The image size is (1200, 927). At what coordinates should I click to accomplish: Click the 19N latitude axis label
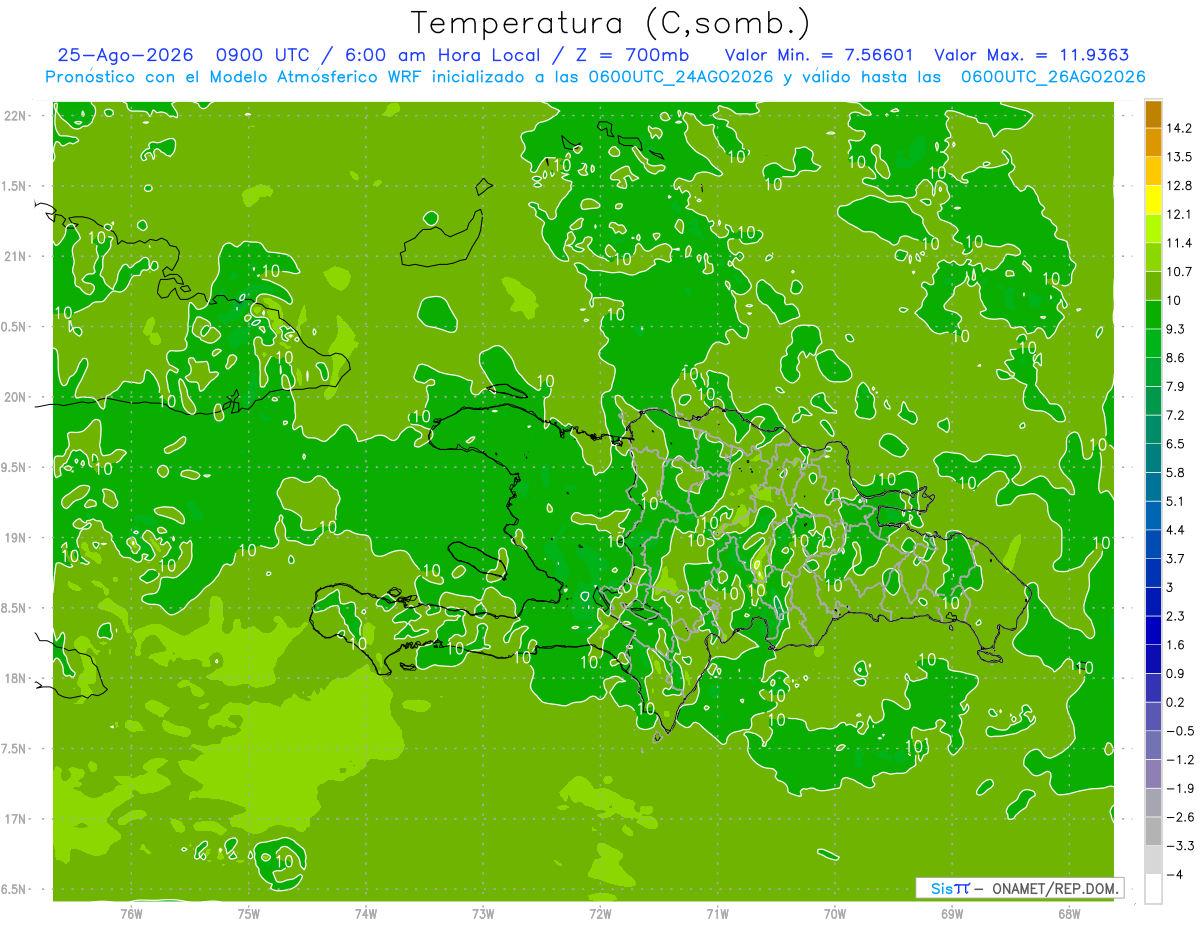point(15,538)
